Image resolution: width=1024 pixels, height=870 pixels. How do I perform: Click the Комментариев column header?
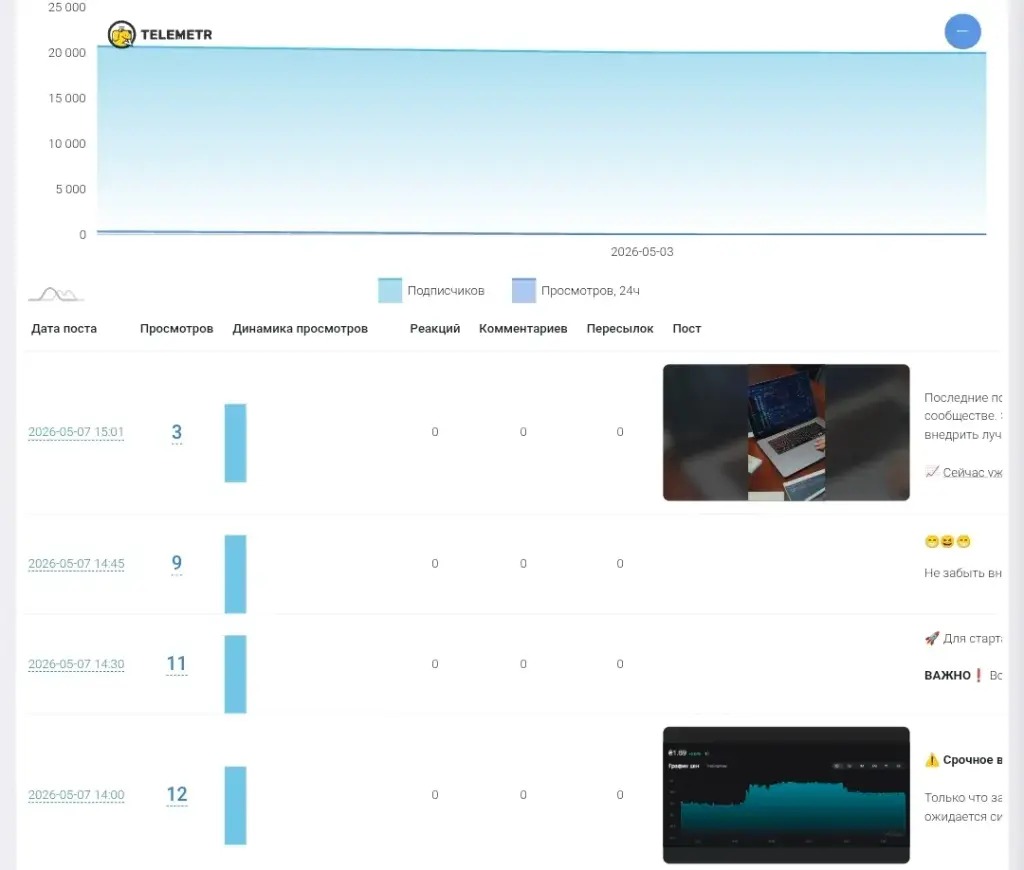pos(523,329)
